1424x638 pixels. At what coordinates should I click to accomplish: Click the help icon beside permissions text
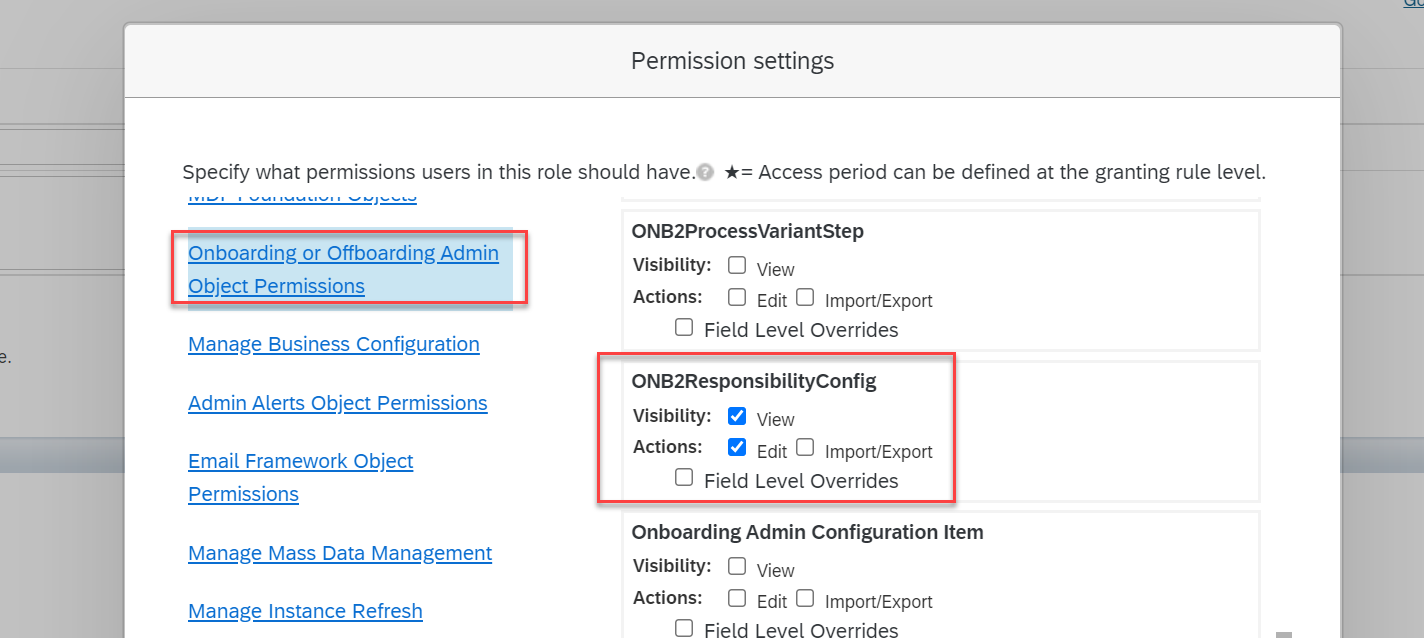[x=705, y=172]
